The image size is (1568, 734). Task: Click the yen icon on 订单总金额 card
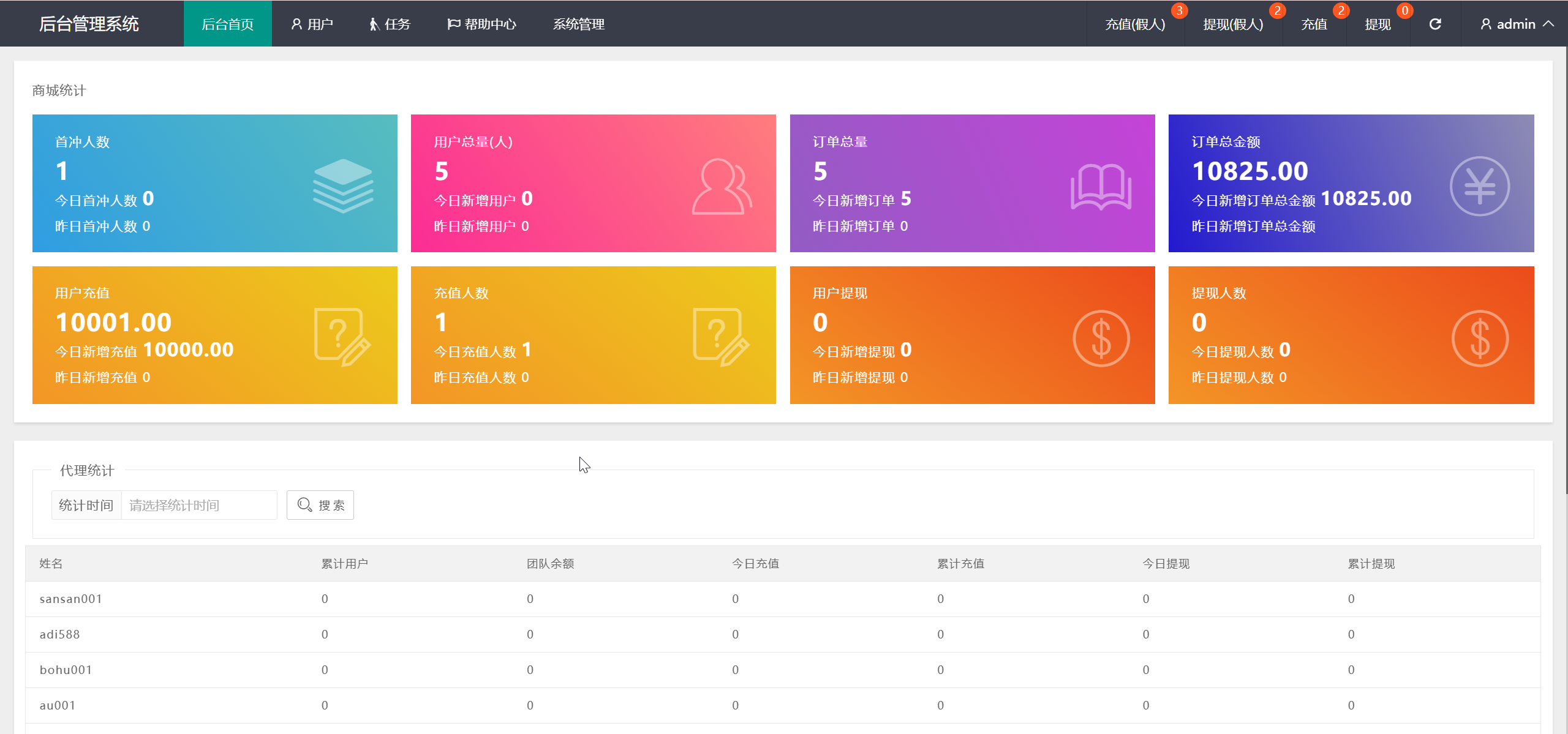(1479, 186)
